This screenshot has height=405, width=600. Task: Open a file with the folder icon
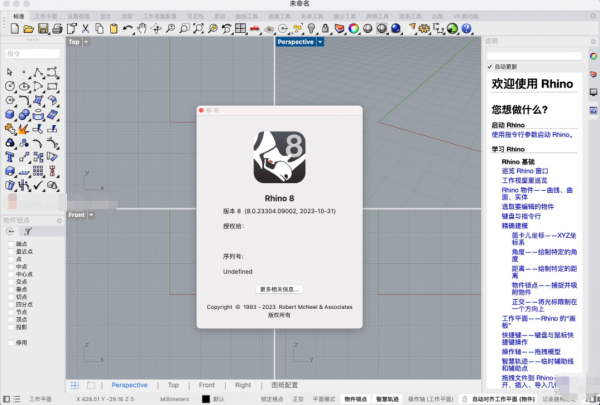pyautogui.click(x=28, y=29)
